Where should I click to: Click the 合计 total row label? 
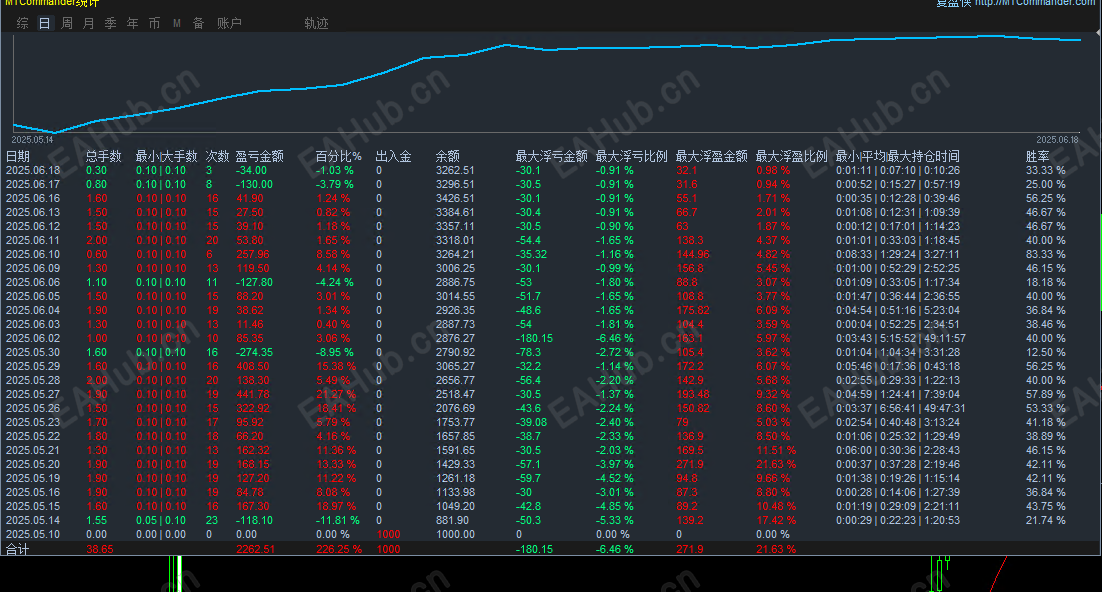click(18, 549)
